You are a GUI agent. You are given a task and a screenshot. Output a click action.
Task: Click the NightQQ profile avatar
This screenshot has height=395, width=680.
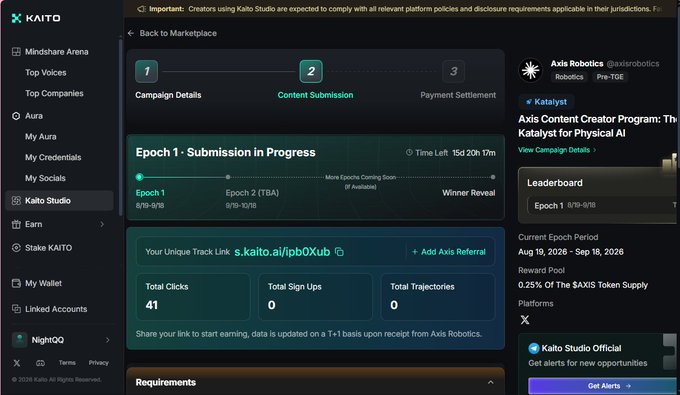coord(19,340)
